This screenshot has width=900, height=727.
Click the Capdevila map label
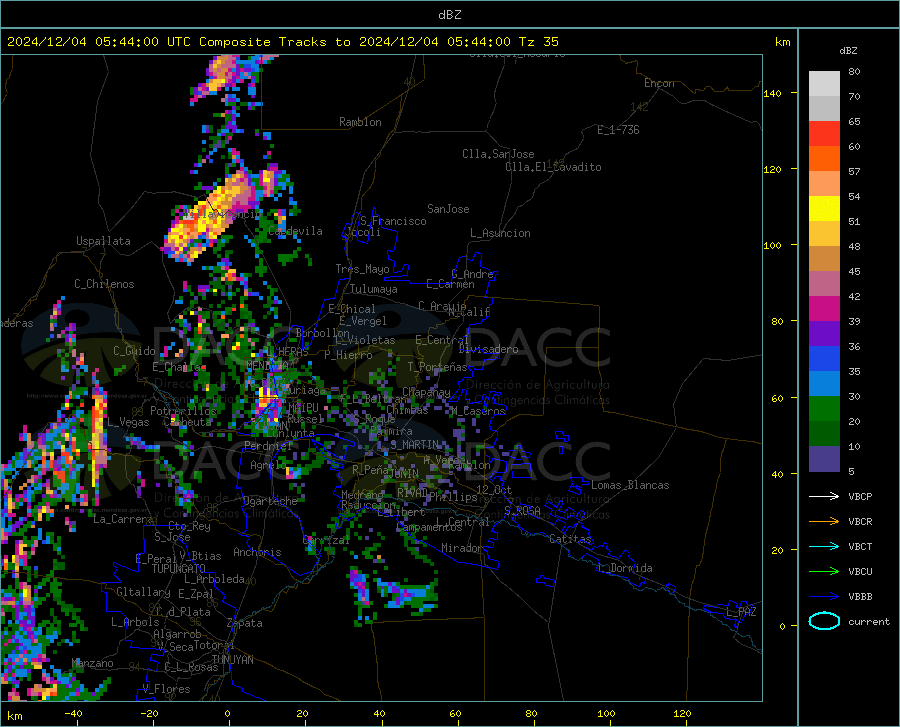coord(295,231)
